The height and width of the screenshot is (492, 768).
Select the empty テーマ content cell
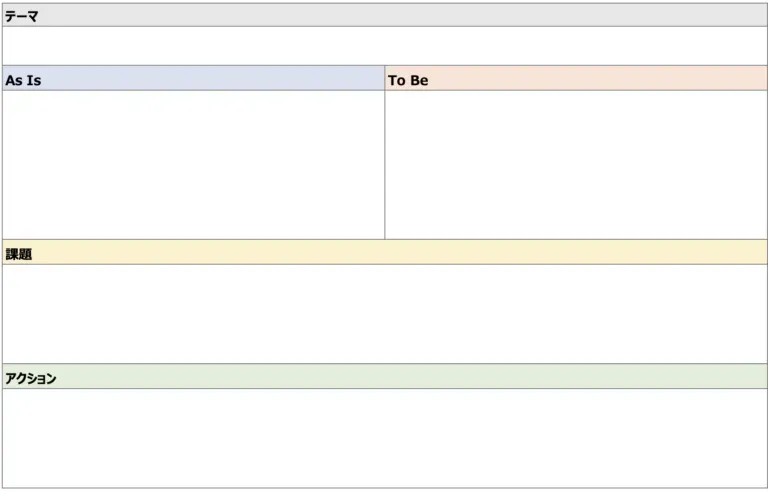pyautogui.click(x=384, y=46)
